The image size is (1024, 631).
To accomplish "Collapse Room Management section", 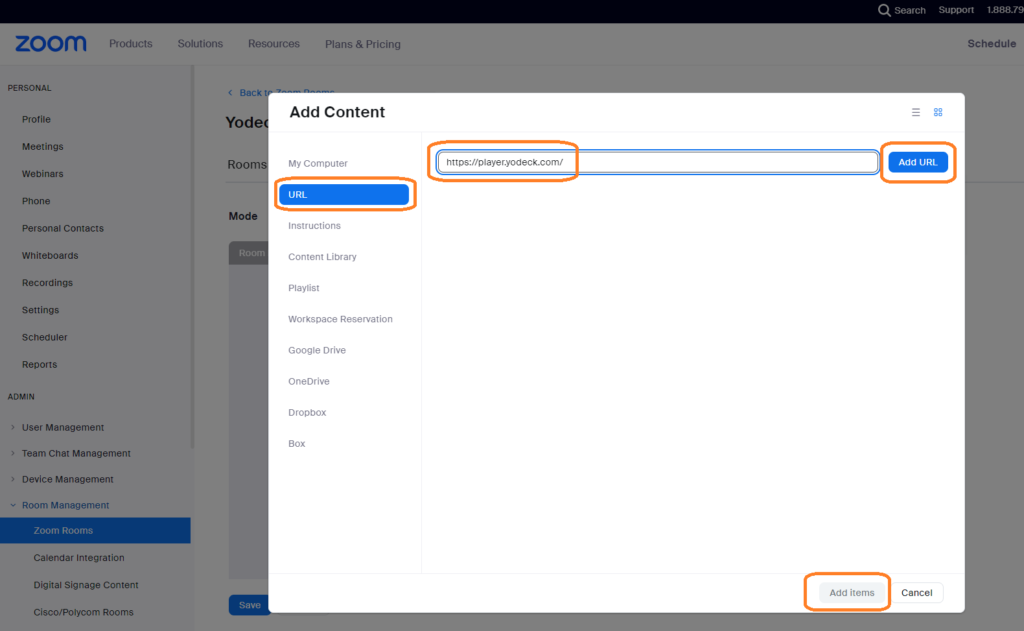I will (12, 505).
